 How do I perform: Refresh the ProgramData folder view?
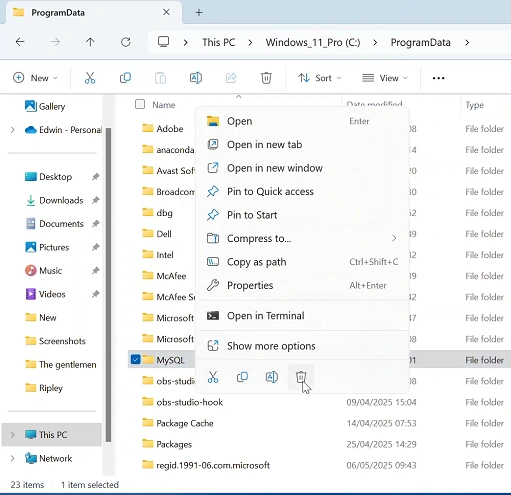[x=126, y=42]
